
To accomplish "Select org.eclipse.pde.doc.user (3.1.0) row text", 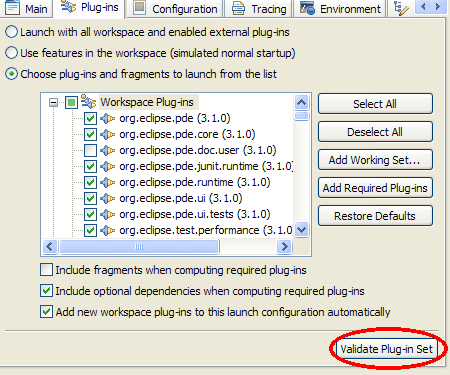I will click(x=198, y=150).
